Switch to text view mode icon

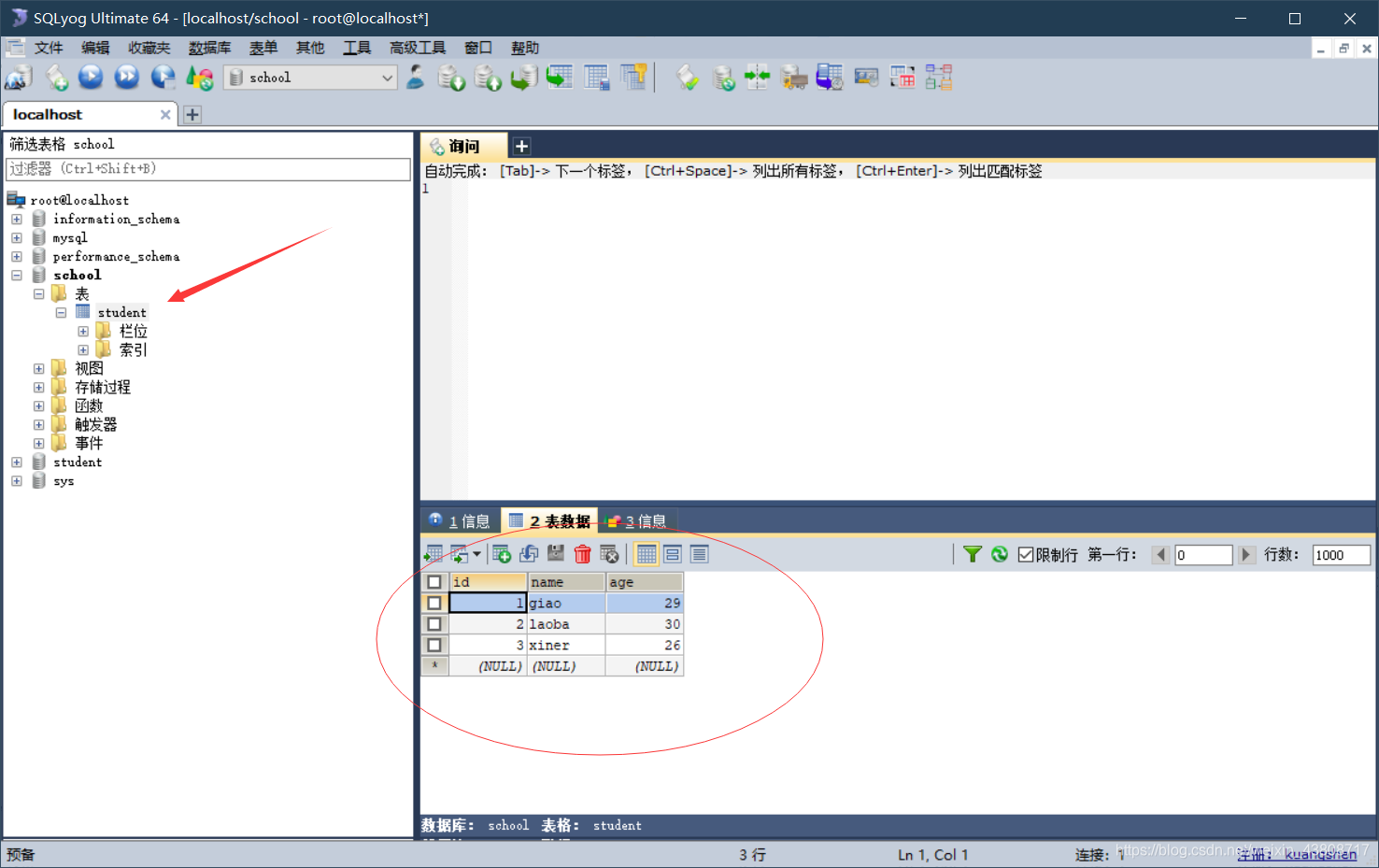(699, 554)
